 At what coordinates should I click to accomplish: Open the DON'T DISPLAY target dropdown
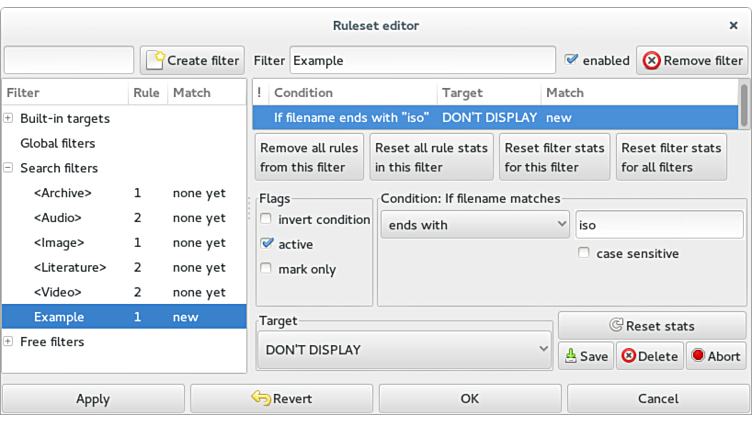click(405, 350)
